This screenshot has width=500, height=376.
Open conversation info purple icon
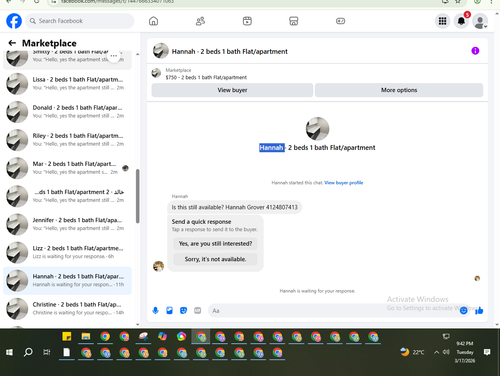[x=475, y=51]
